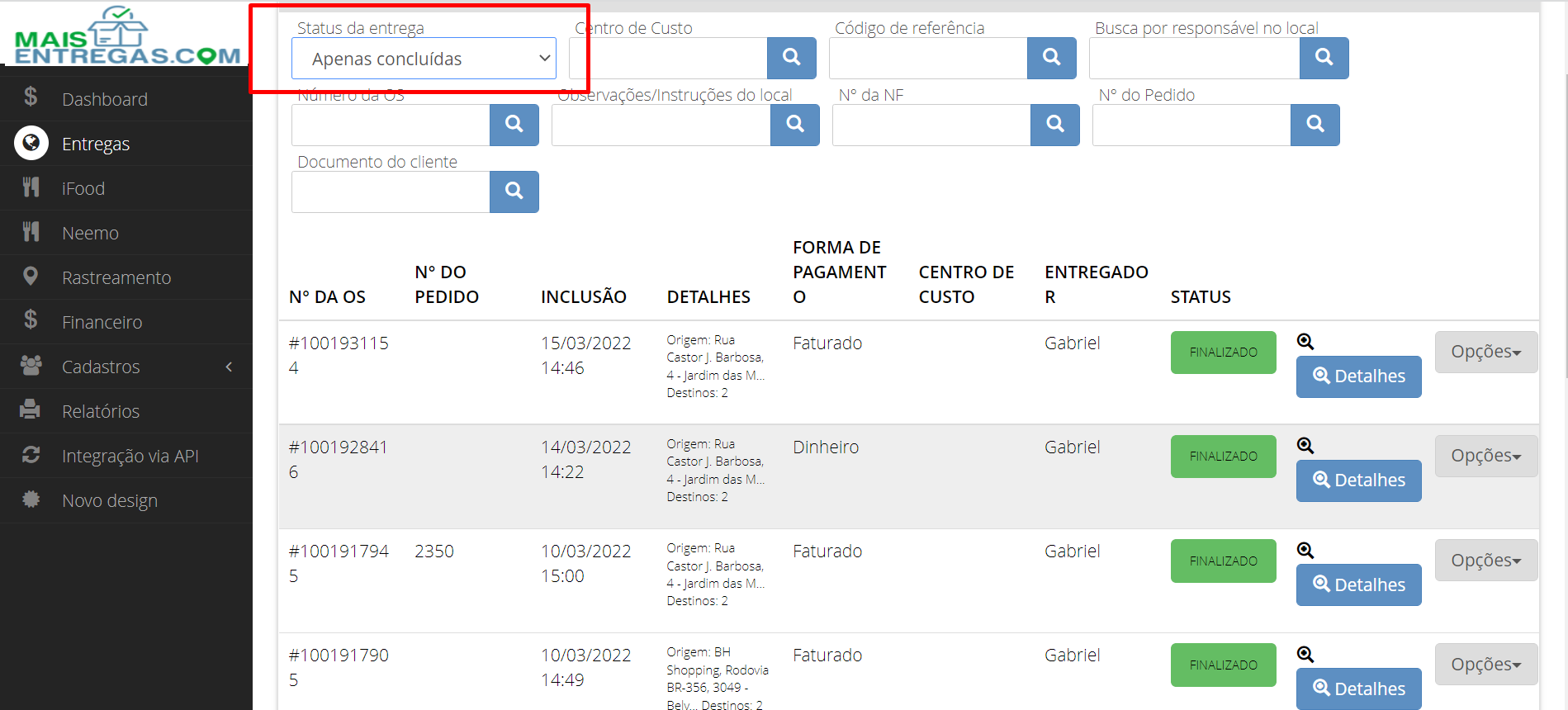The image size is (1568, 710).
Task: Search by Observações/Instruções do local magnifier
Action: pyautogui.click(x=795, y=125)
